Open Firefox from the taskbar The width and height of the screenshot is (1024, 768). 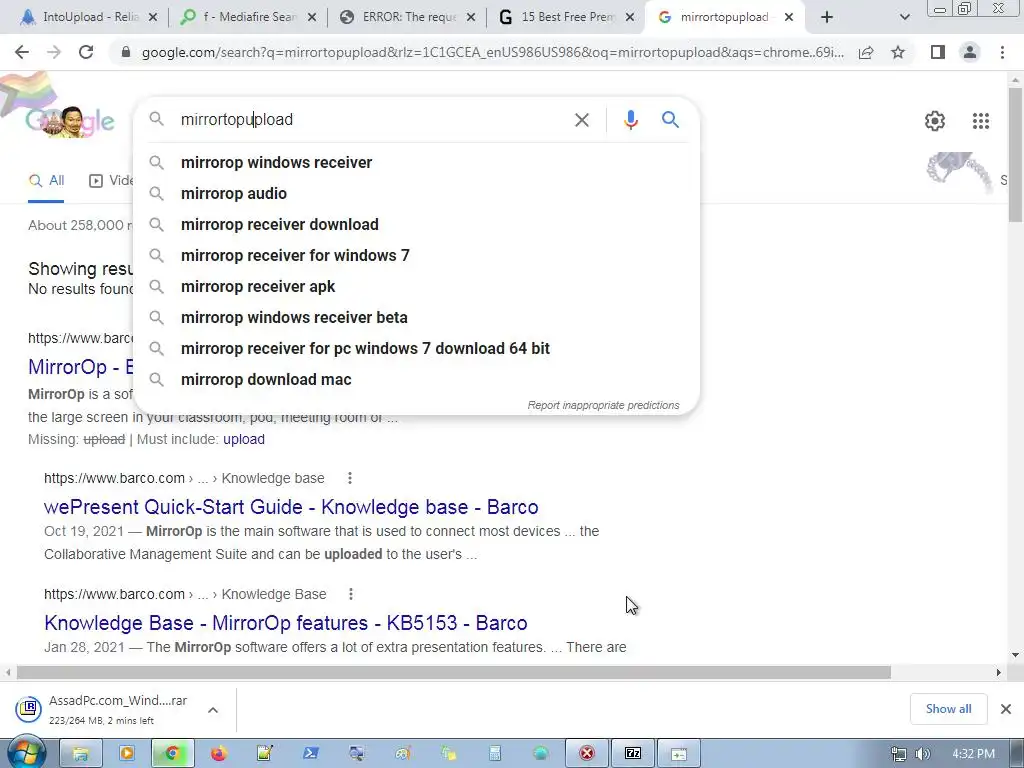click(x=219, y=754)
